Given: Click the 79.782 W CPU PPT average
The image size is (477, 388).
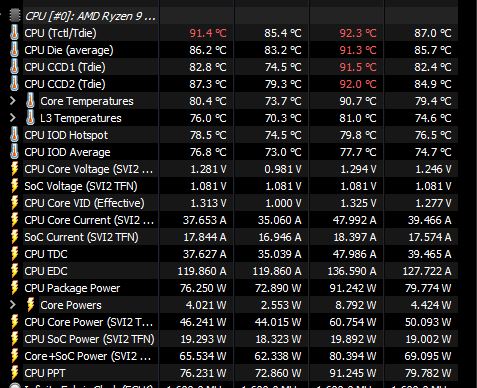Looking at the screenshot, I should [x=428, y=373].
